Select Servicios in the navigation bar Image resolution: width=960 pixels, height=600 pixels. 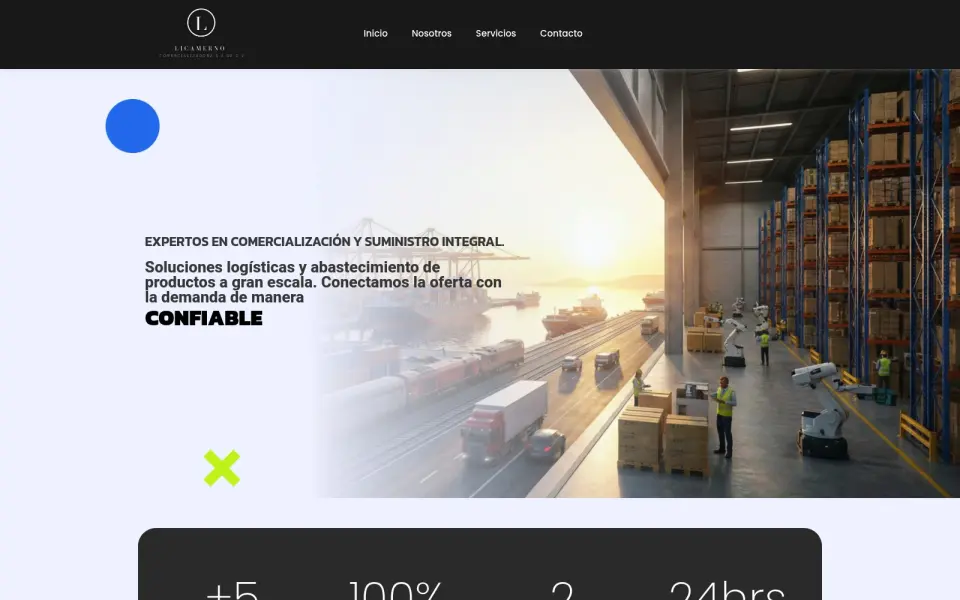point(496,34)
